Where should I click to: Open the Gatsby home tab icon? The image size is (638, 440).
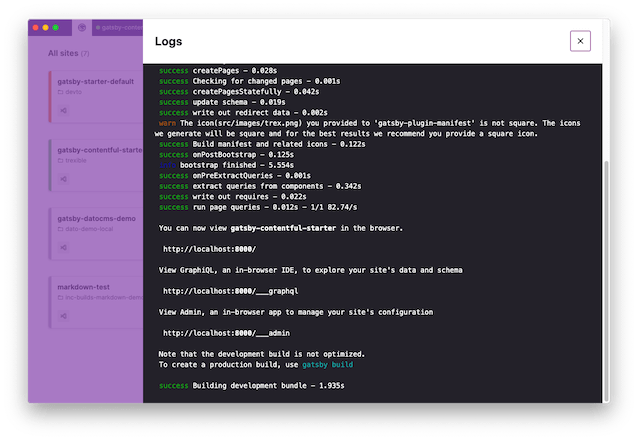82,27
